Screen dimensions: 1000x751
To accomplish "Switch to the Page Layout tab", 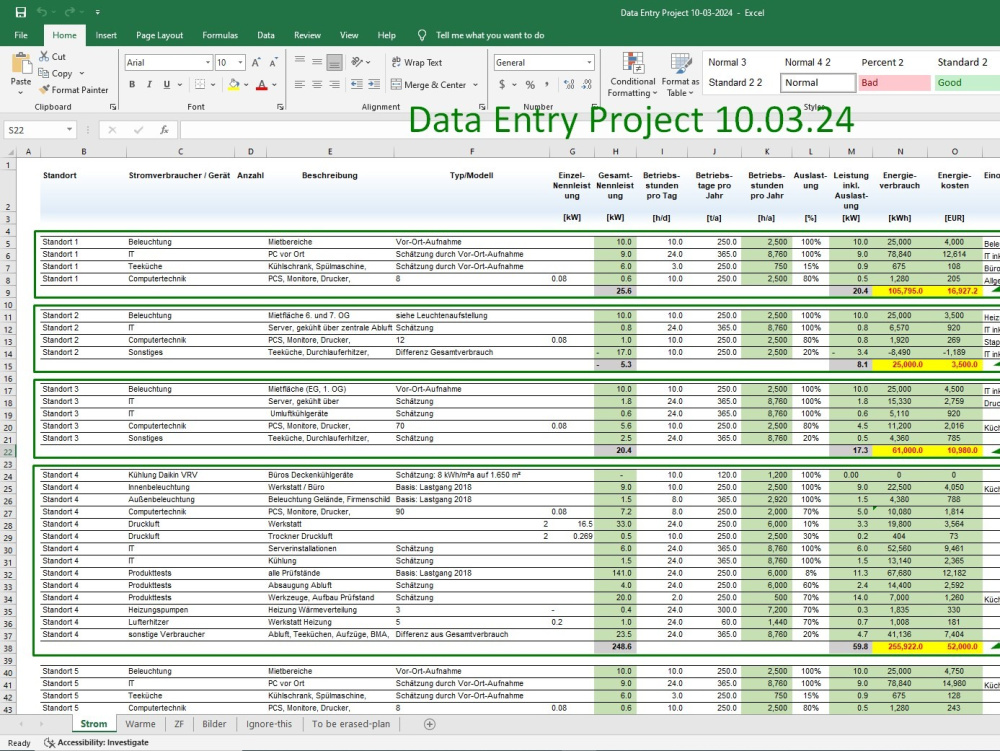I will tap(159, 35).
